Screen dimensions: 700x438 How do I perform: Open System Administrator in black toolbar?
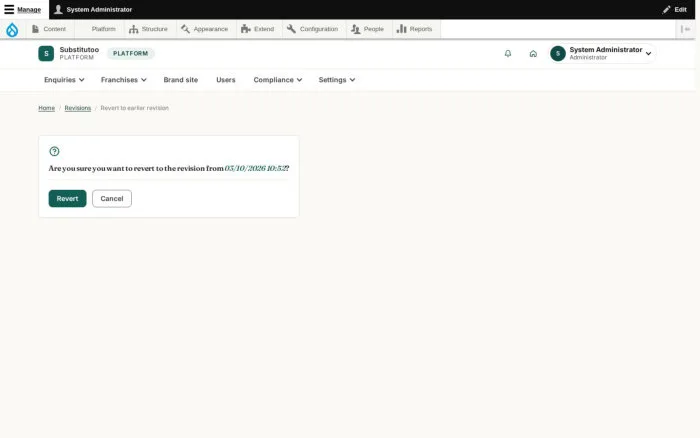pos(93,9)
